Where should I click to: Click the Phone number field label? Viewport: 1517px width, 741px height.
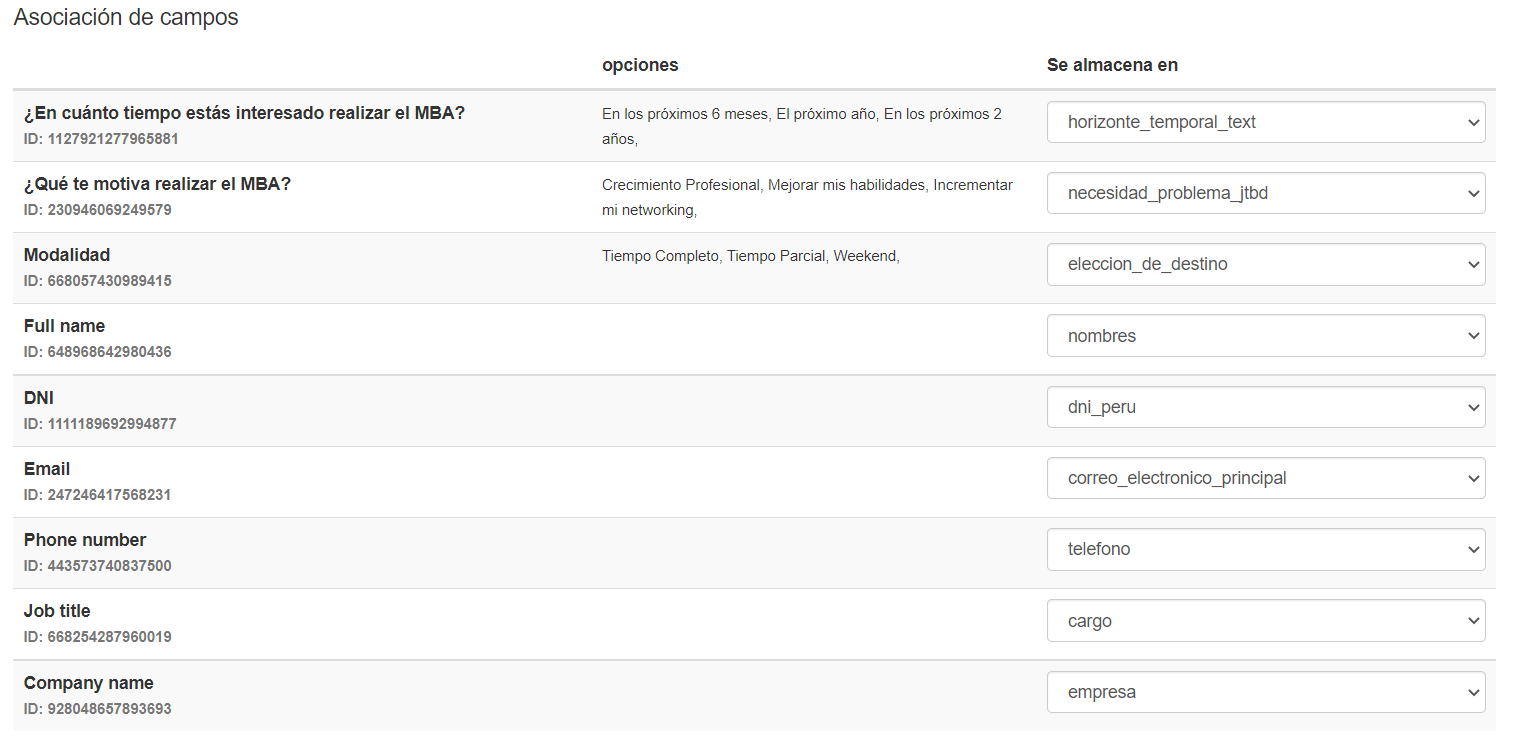click(x=85, y=540)
